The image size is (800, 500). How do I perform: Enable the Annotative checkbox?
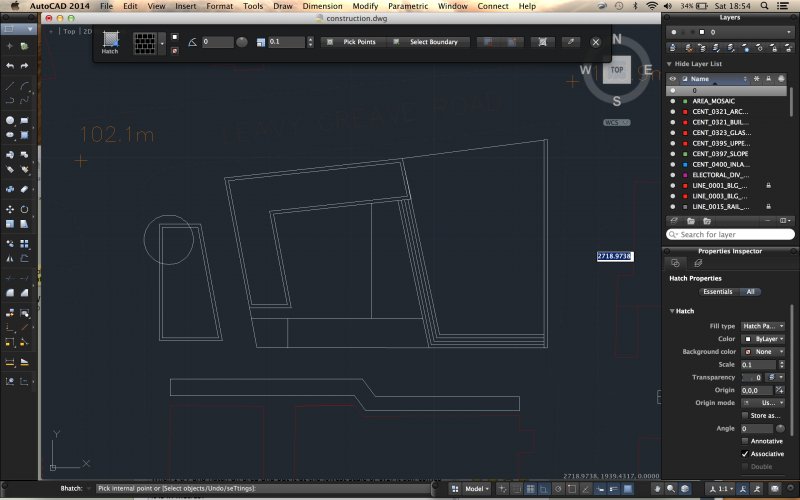[745, 441]
